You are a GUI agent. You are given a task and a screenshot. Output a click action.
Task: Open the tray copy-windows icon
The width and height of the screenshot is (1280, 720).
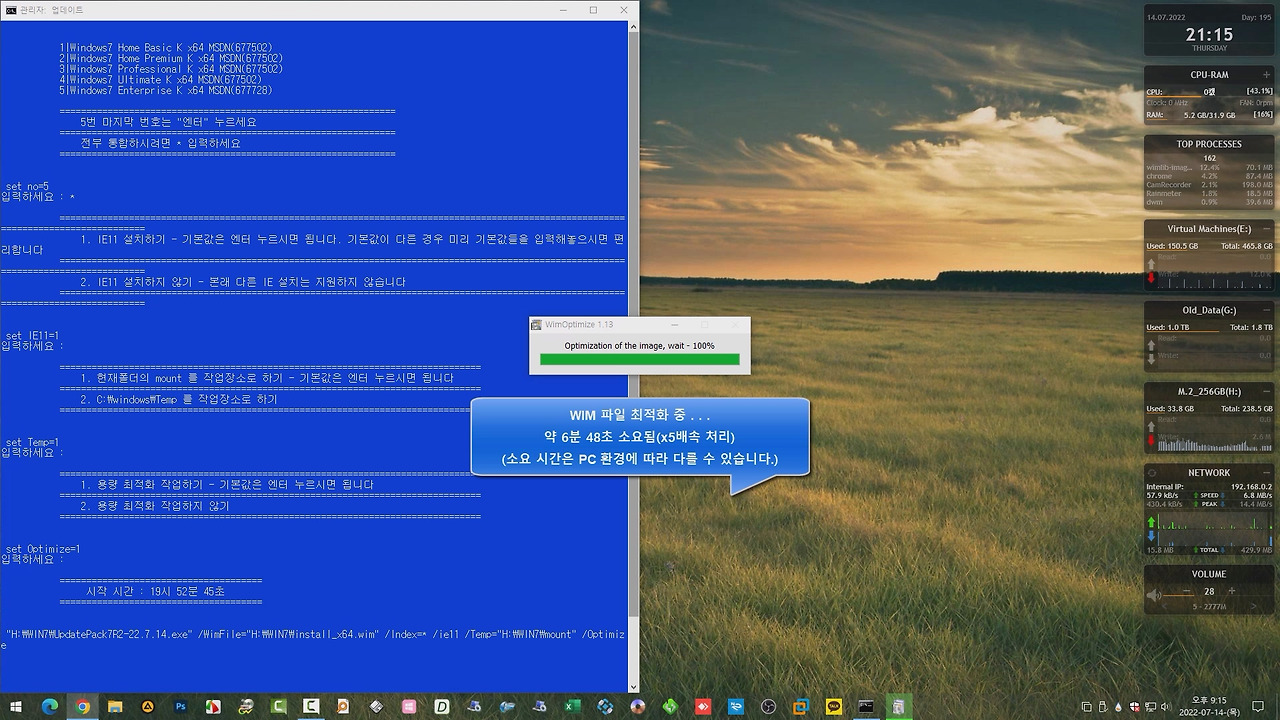point(1086,707)
